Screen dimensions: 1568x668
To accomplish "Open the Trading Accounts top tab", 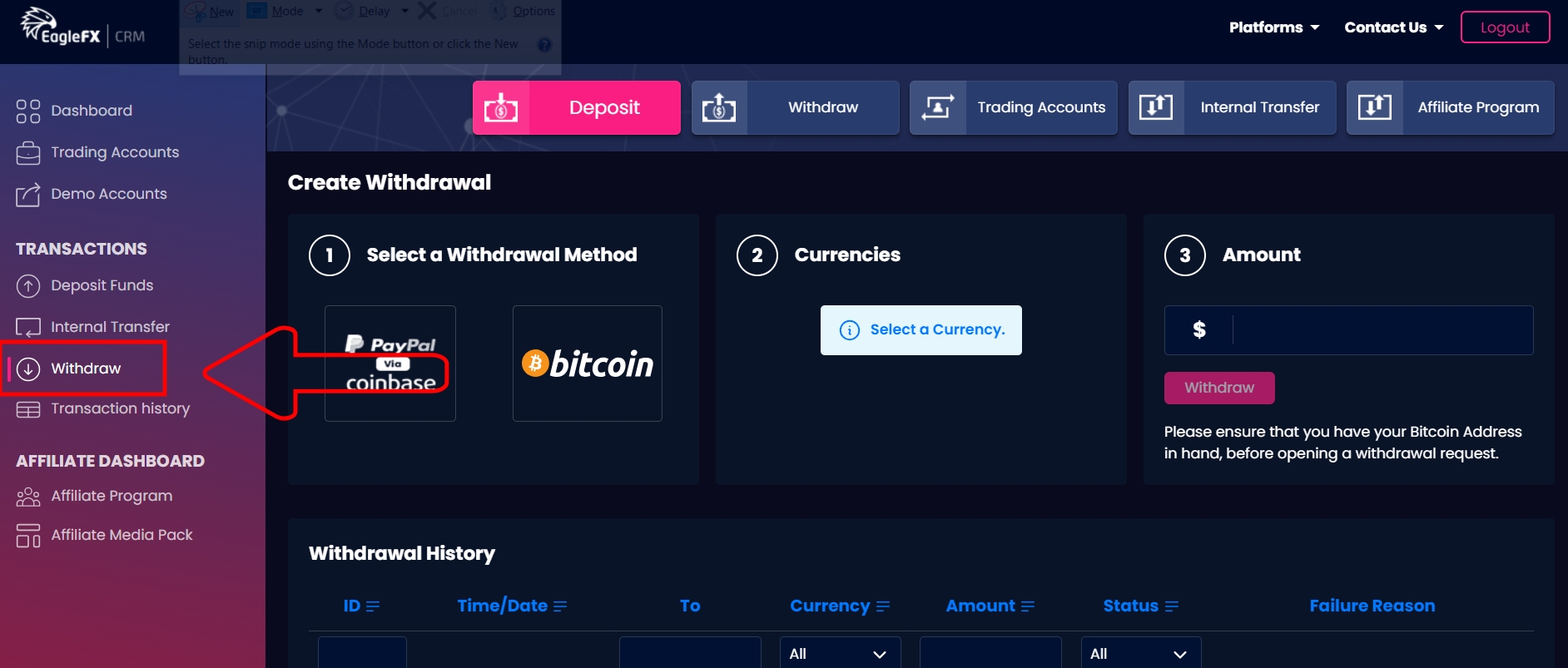I will (x=1013, y=107).
